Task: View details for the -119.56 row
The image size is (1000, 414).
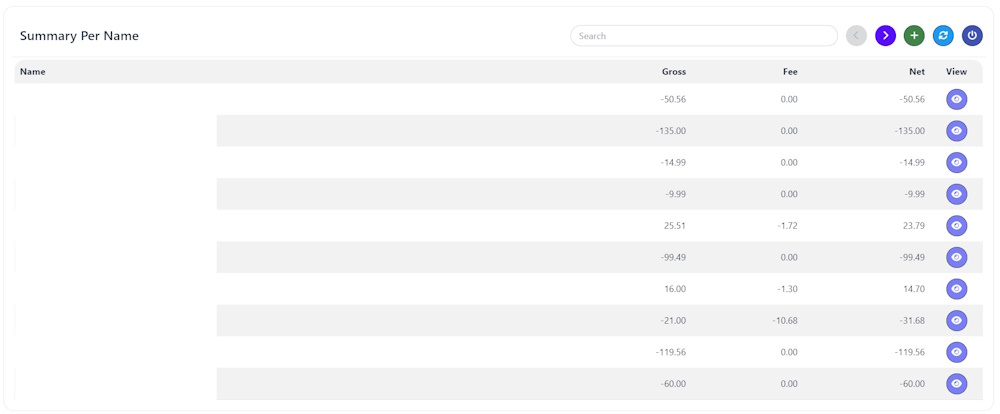Action: pos(957,352)
